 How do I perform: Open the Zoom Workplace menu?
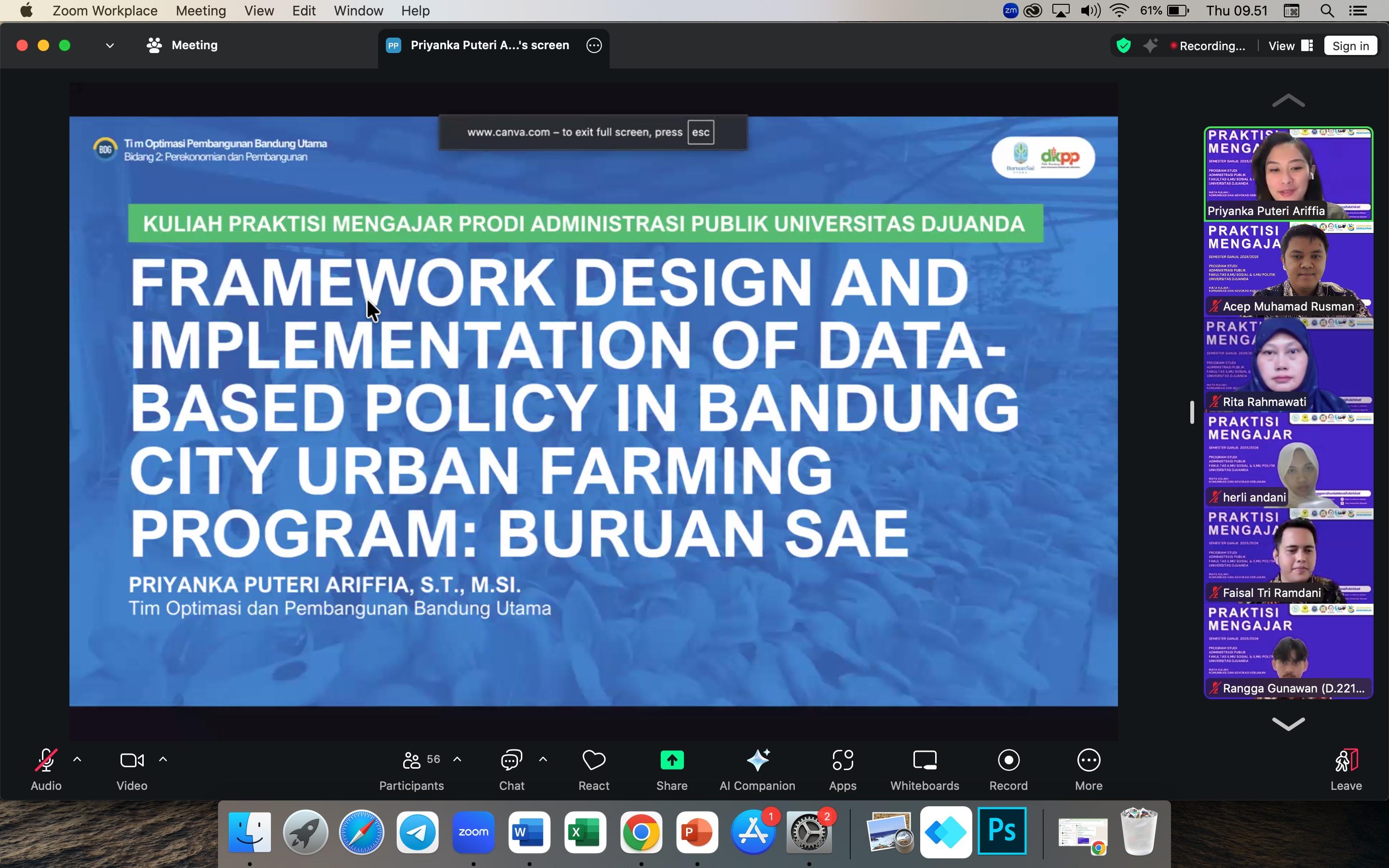(x=105, y=11)
